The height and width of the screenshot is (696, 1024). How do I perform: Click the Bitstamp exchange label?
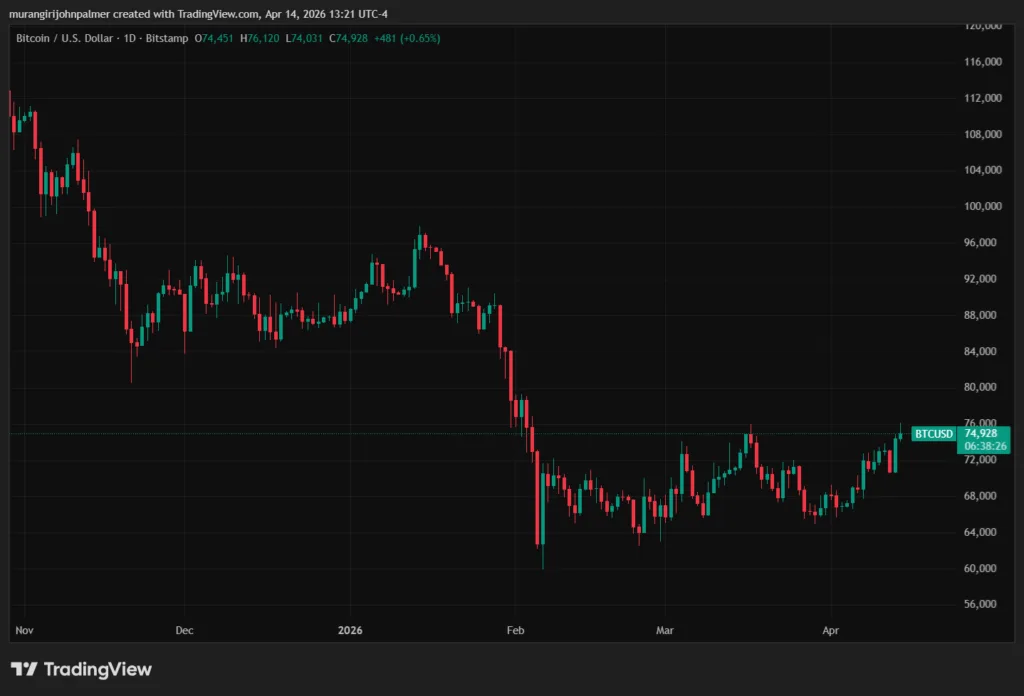(168, 38)
